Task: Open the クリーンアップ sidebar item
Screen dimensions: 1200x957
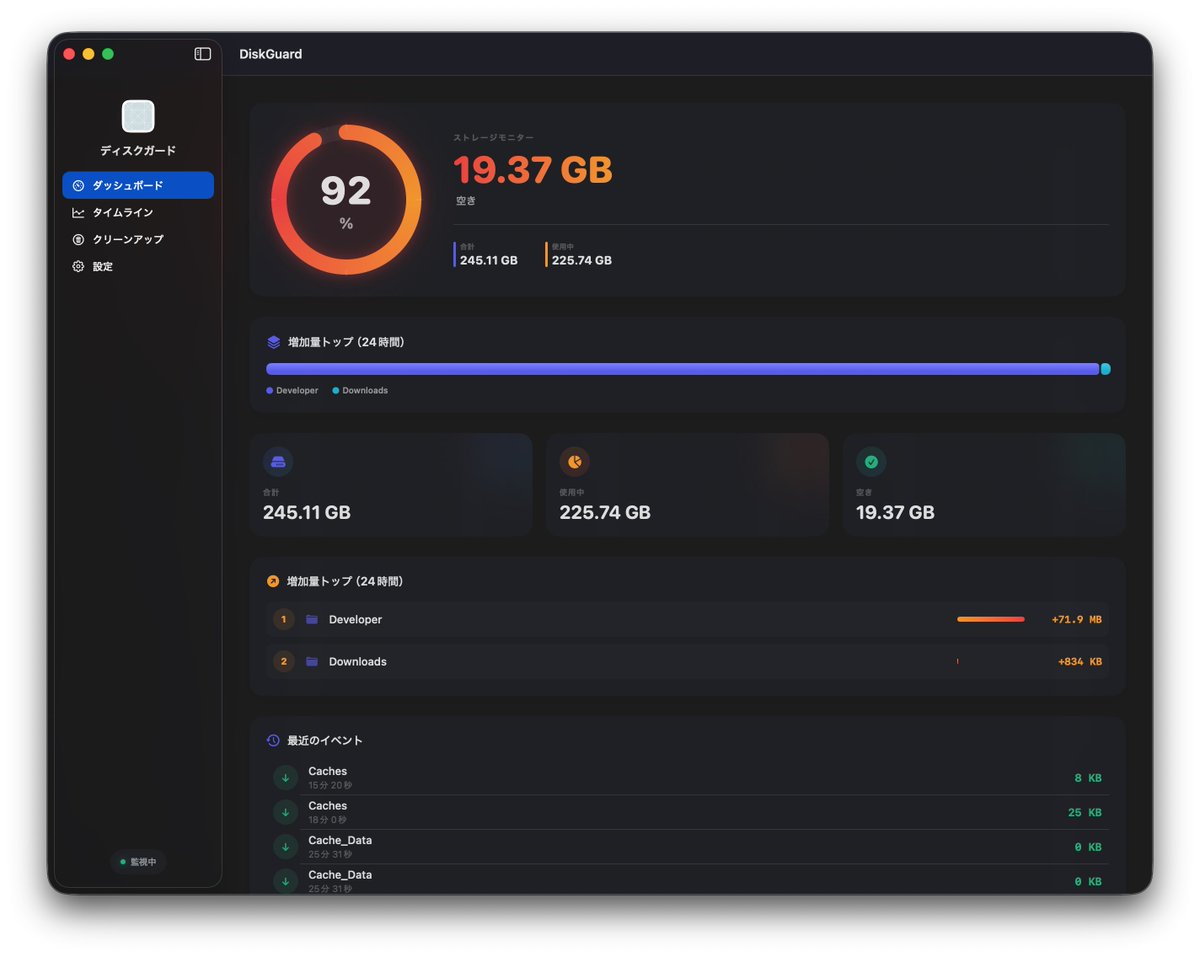Action: (x=138, y=239)
